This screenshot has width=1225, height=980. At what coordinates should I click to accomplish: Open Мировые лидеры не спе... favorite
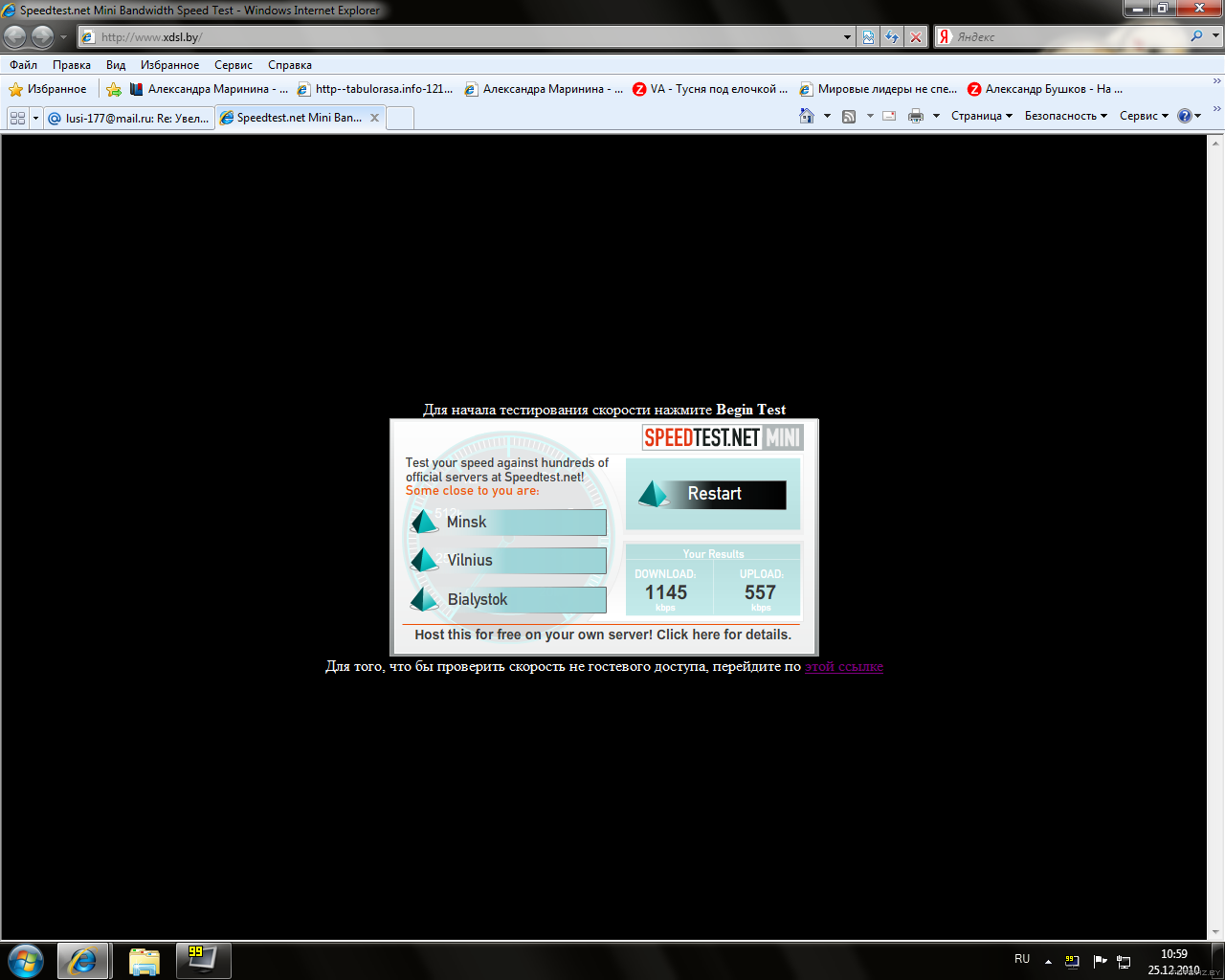tap(879, 89)
